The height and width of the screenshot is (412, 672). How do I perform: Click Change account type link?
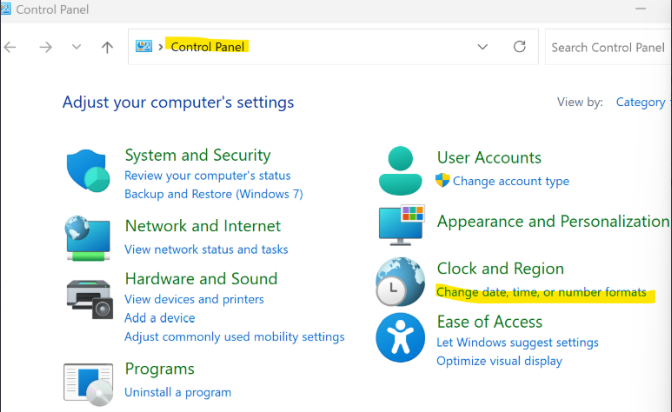coord(511,181)
